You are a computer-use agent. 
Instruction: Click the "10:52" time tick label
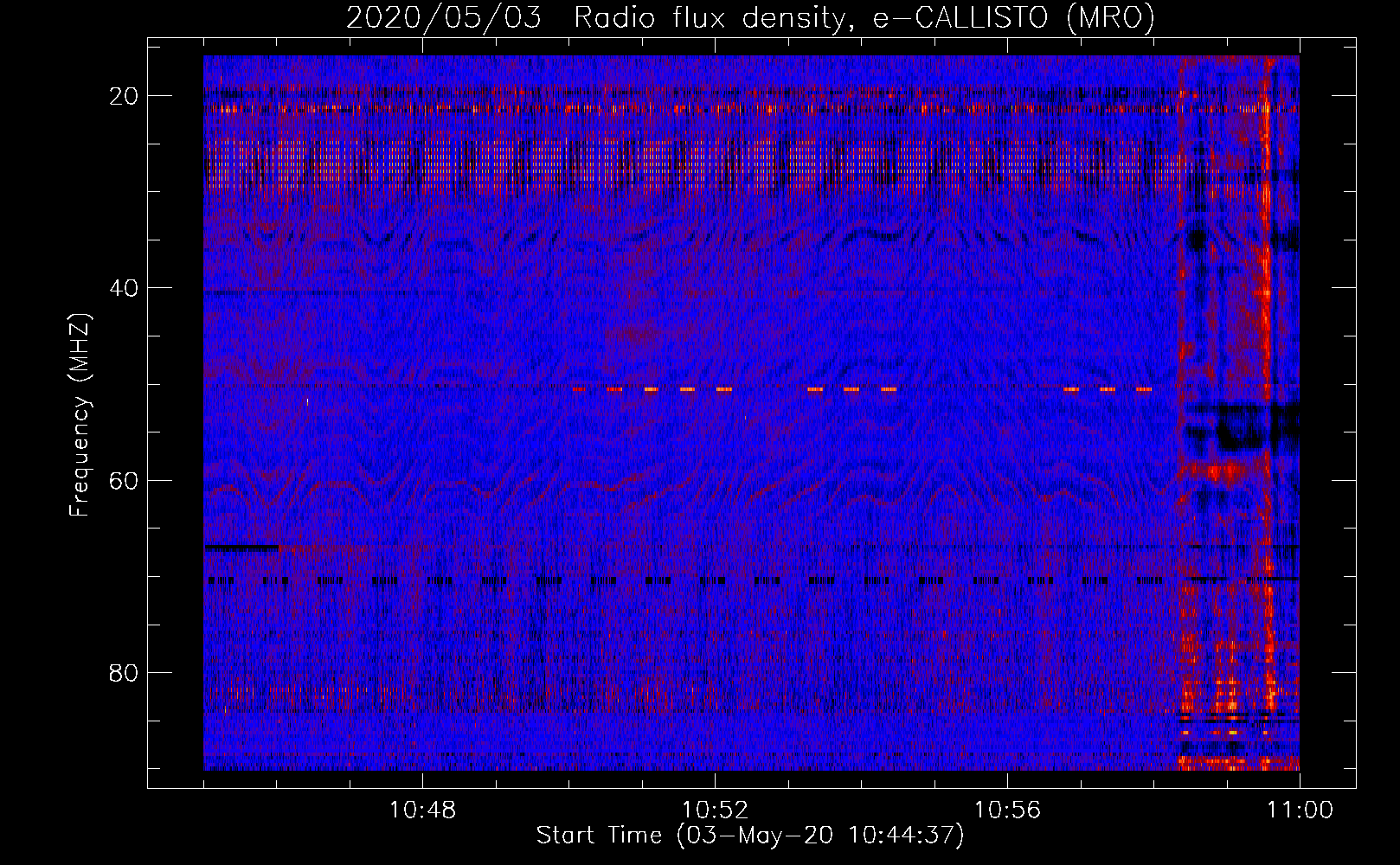[x=715, y=811]
